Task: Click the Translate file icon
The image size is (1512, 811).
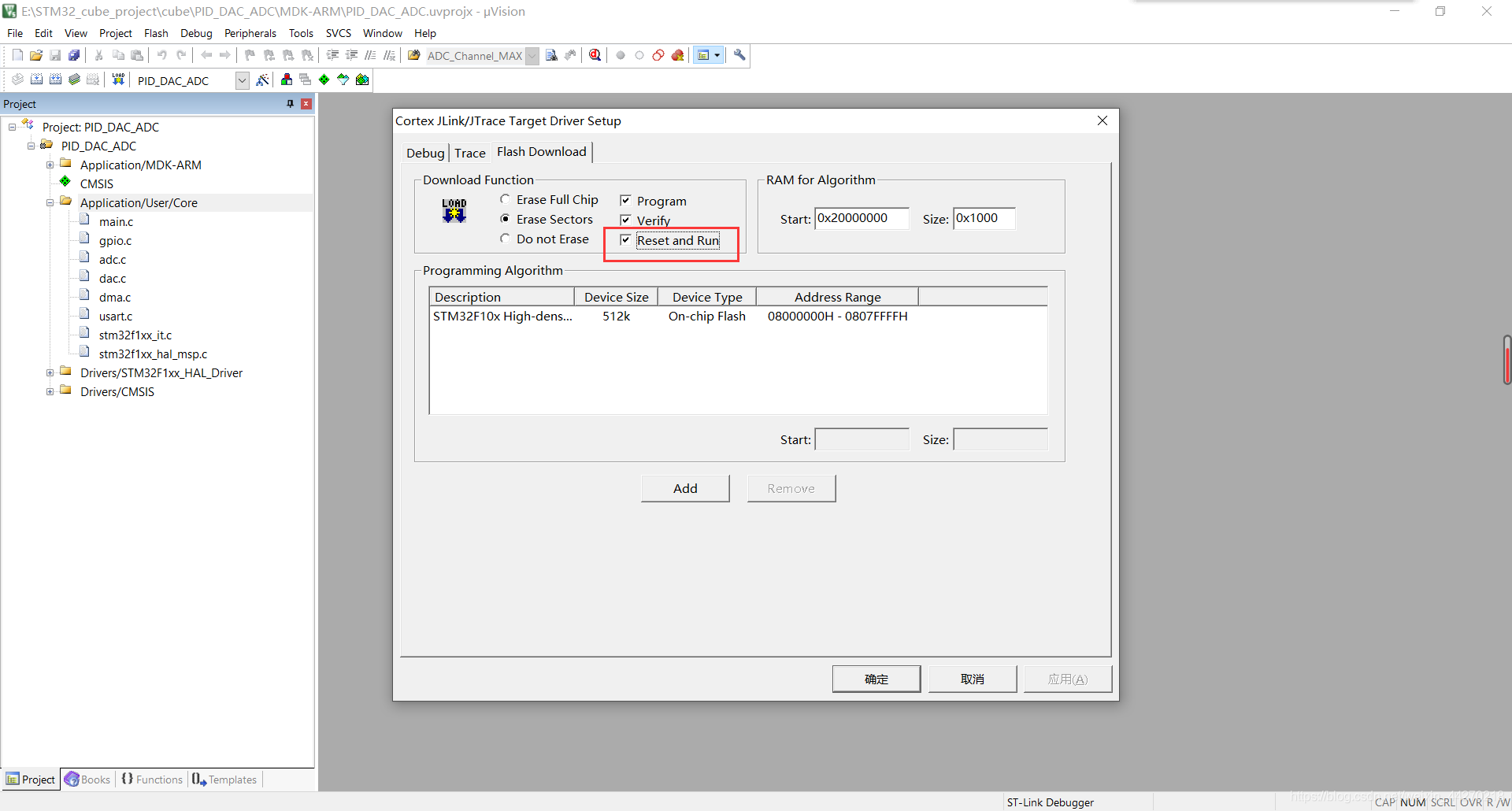Action: (17, 80)
